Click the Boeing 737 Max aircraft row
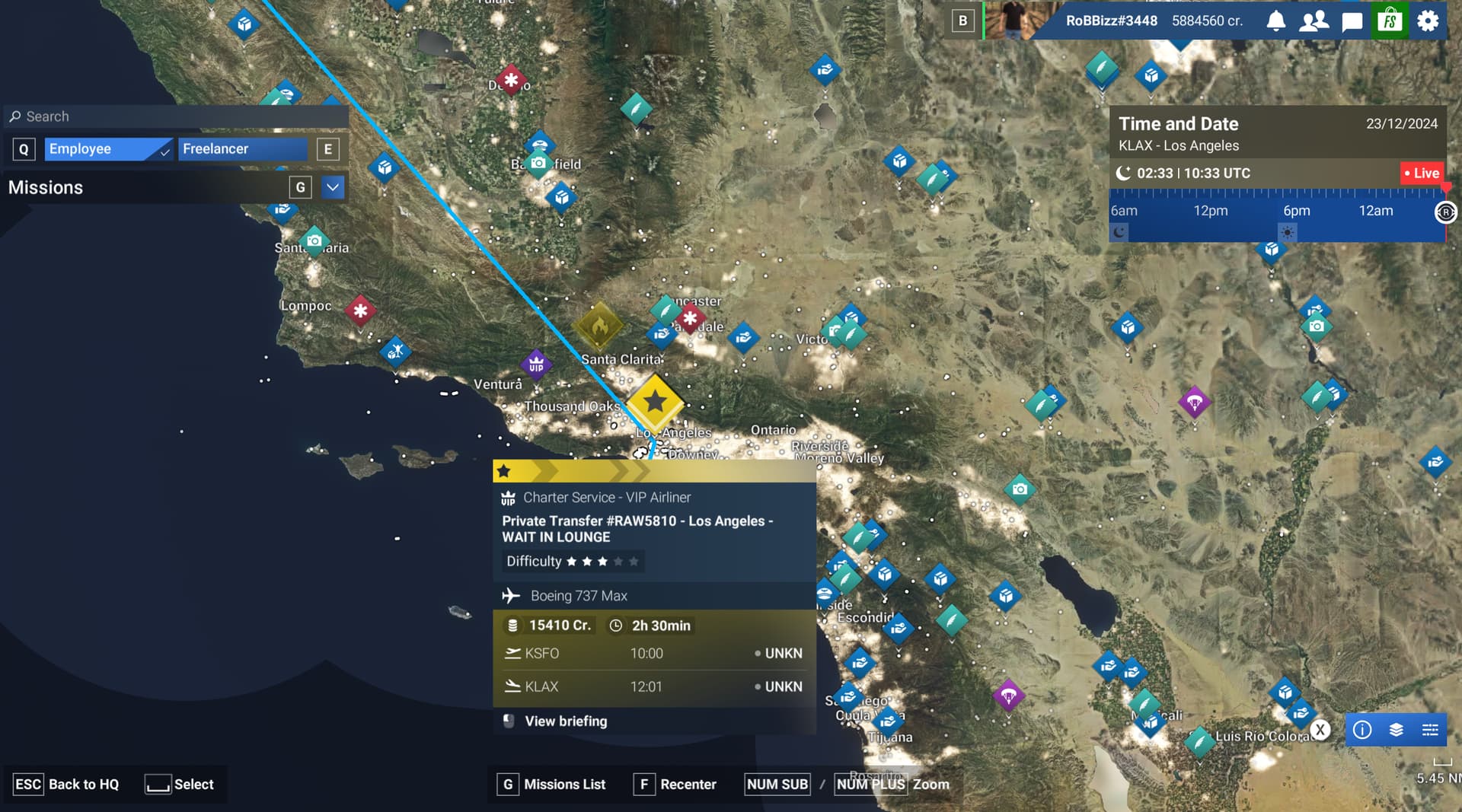The image size is (1462, 812). [654, 596]
